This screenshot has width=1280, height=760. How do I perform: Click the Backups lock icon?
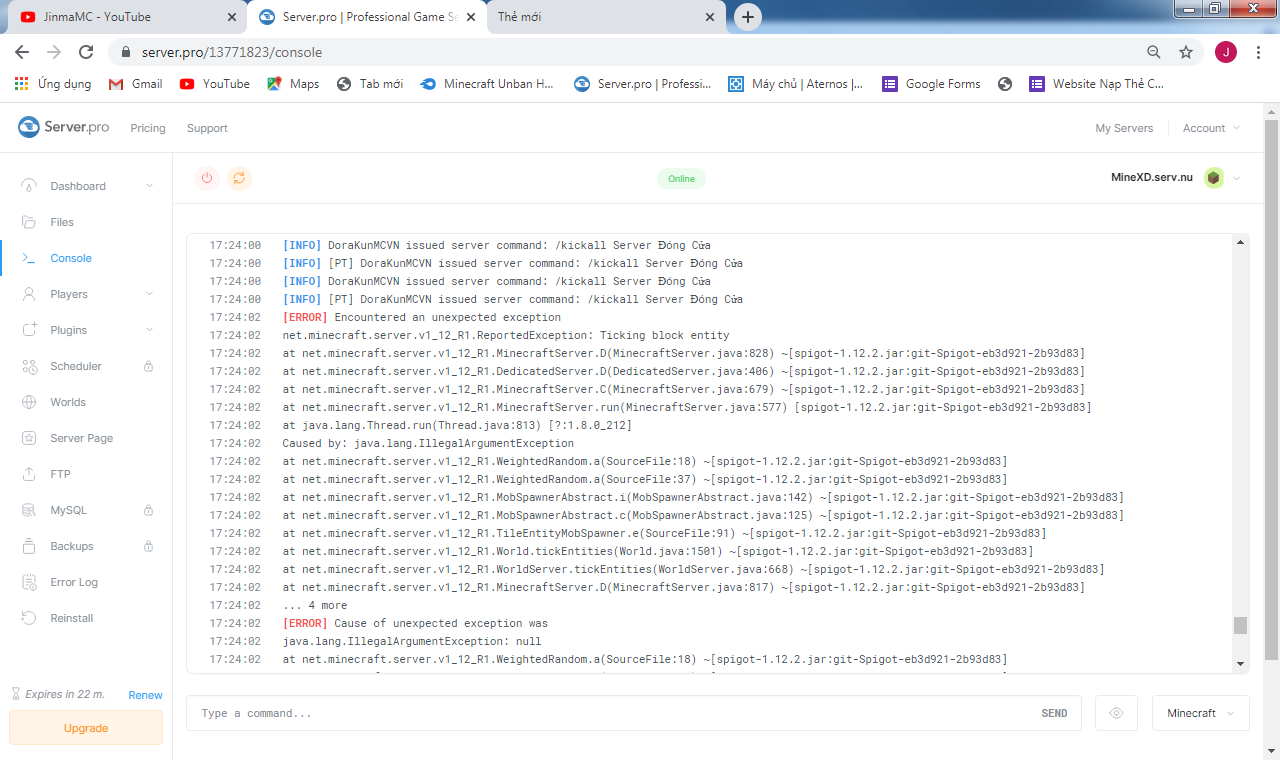[x=149, y=546]
